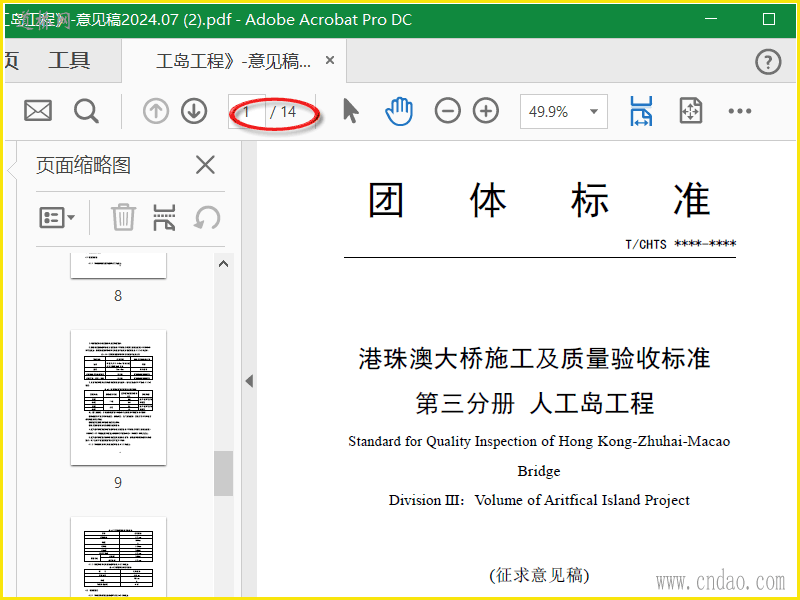Open the search magnifier tool
The image size is (800, 600).
click(86, 111)
